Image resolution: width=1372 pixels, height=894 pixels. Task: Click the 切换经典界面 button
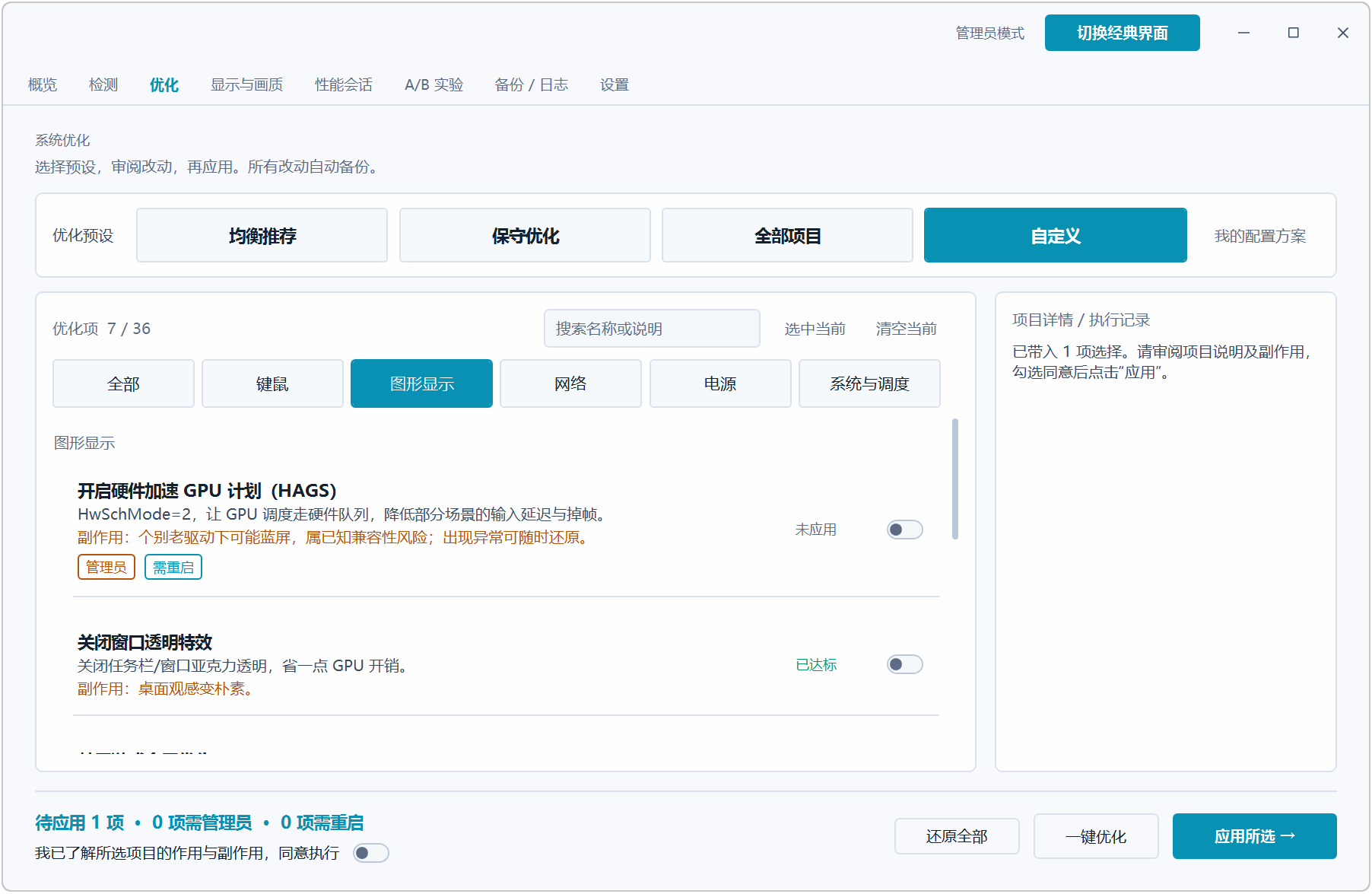point(1123,33)
